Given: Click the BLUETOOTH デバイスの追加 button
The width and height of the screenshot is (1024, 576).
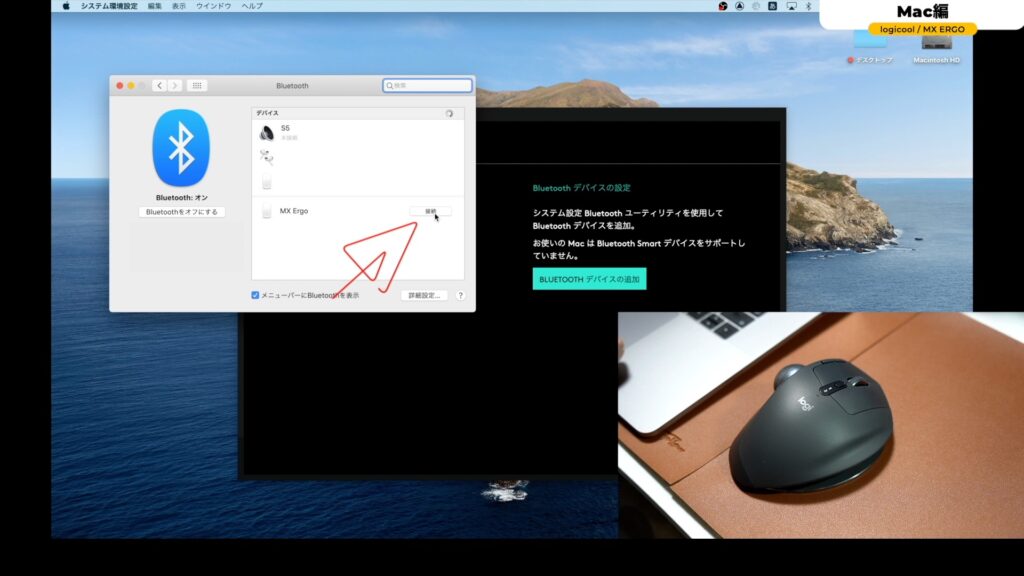Looking at the screenshot, I should coord(589,279).
